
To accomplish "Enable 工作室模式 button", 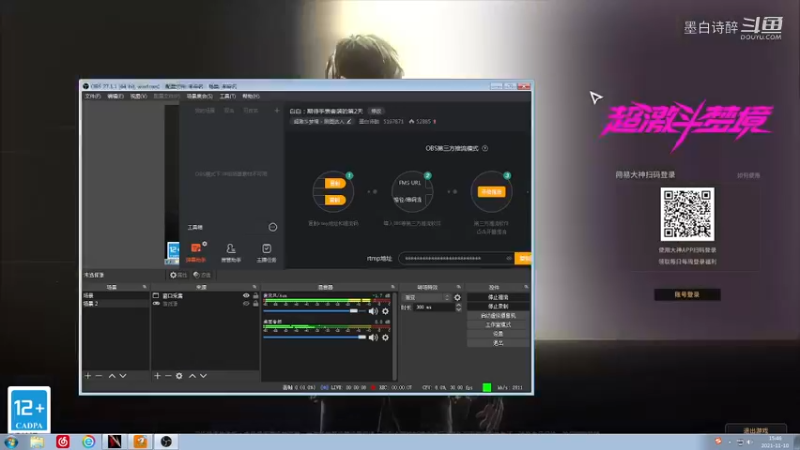I will (x=498, y=324).
